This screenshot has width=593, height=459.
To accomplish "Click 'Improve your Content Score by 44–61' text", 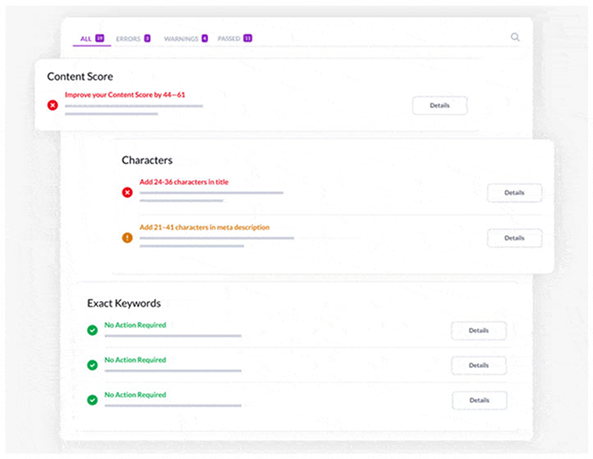I will click(x=125, y=95).
